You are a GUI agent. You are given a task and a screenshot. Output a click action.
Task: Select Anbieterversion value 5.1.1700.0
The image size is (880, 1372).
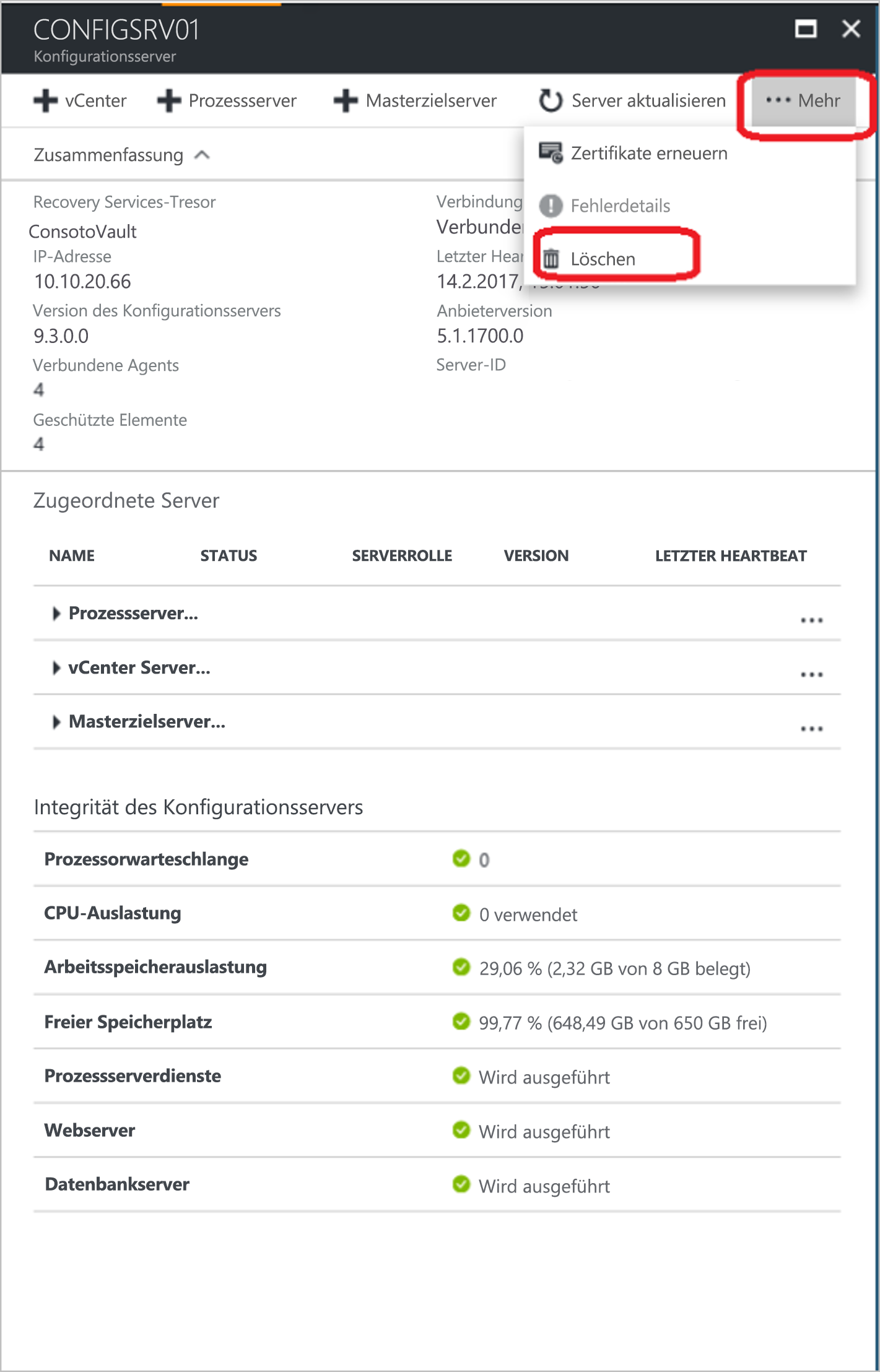pos(480,336)
